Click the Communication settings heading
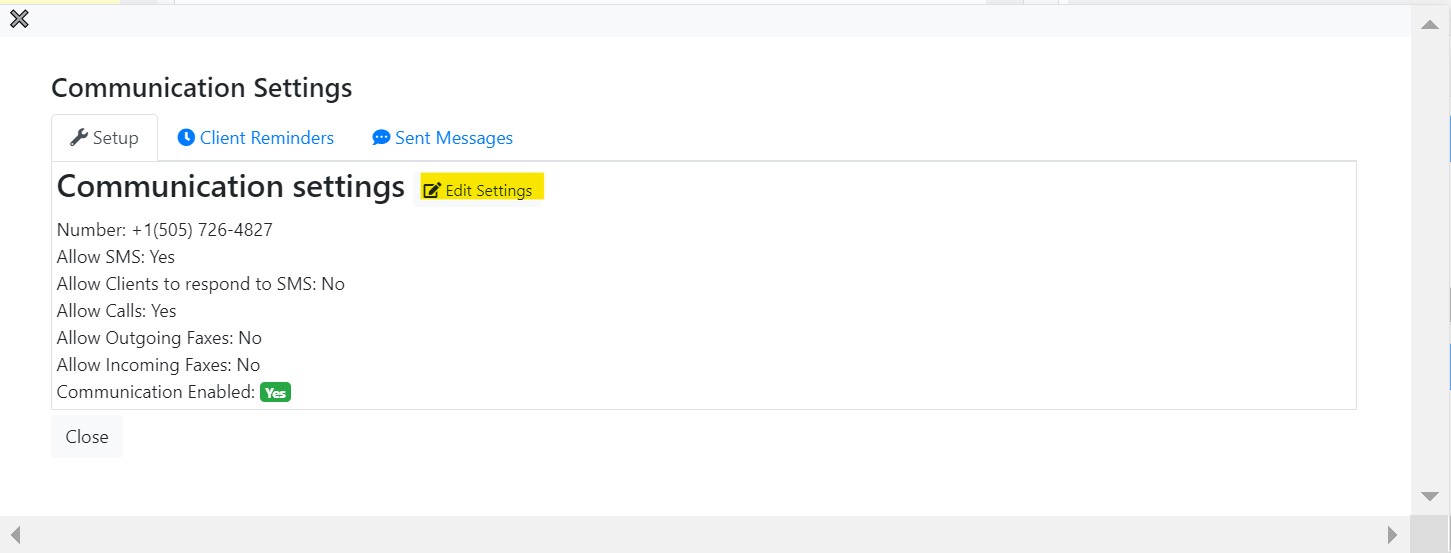 click(231, 187)
